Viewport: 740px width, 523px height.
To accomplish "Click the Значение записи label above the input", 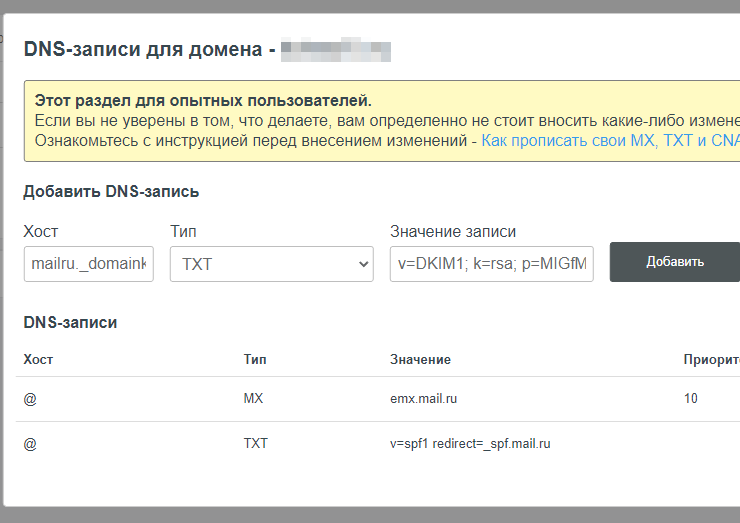I will (x=453, y=231).
